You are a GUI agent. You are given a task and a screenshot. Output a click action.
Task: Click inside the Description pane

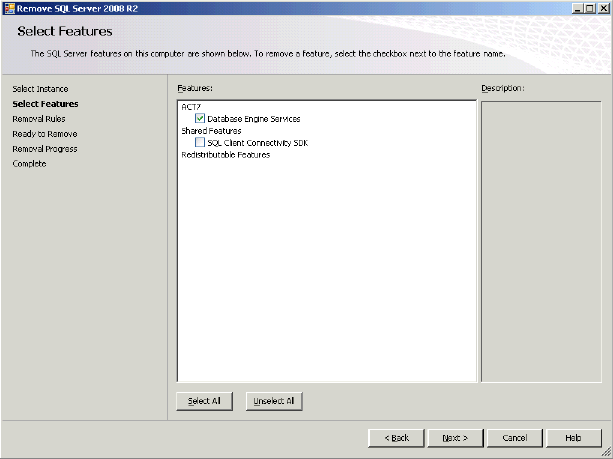coord(541,241)
